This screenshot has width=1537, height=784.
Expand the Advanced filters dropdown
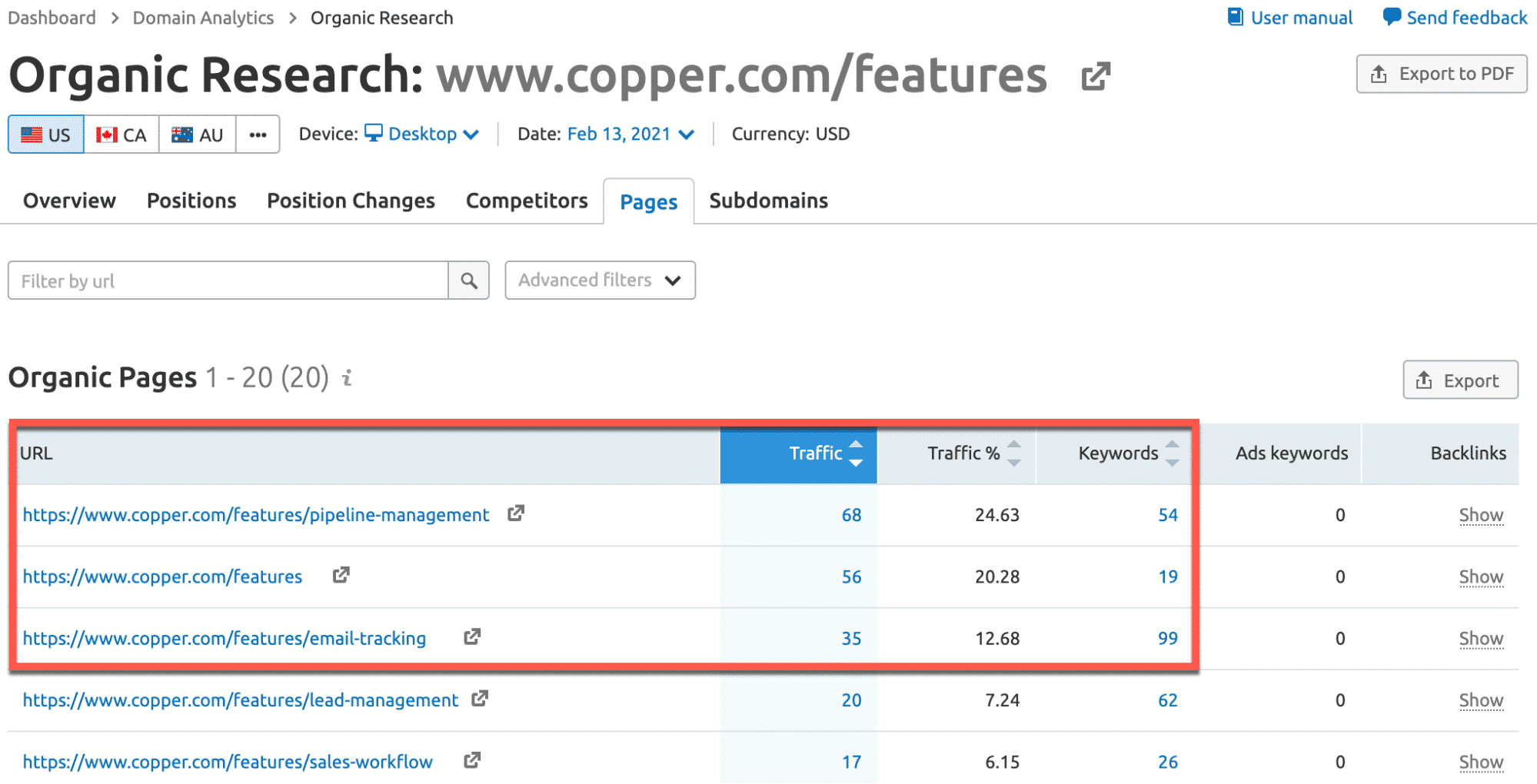[x=600, y=281]
